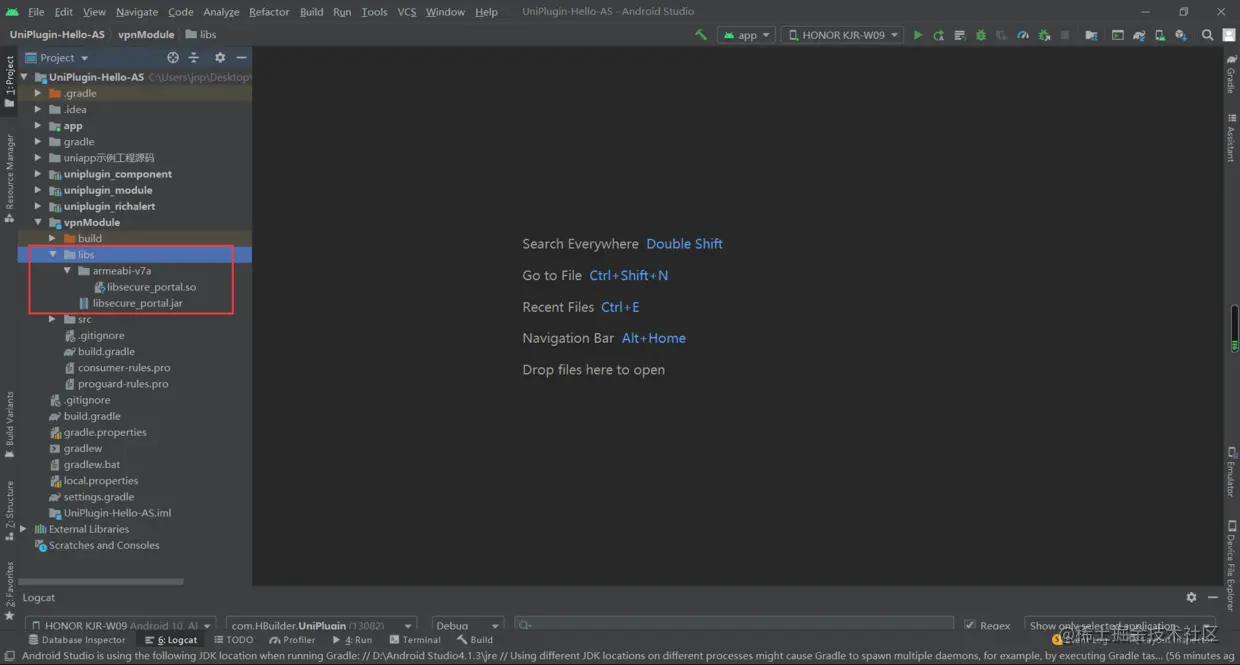Hide the Logcat panel with minus icon

[x=1212, y=597]
